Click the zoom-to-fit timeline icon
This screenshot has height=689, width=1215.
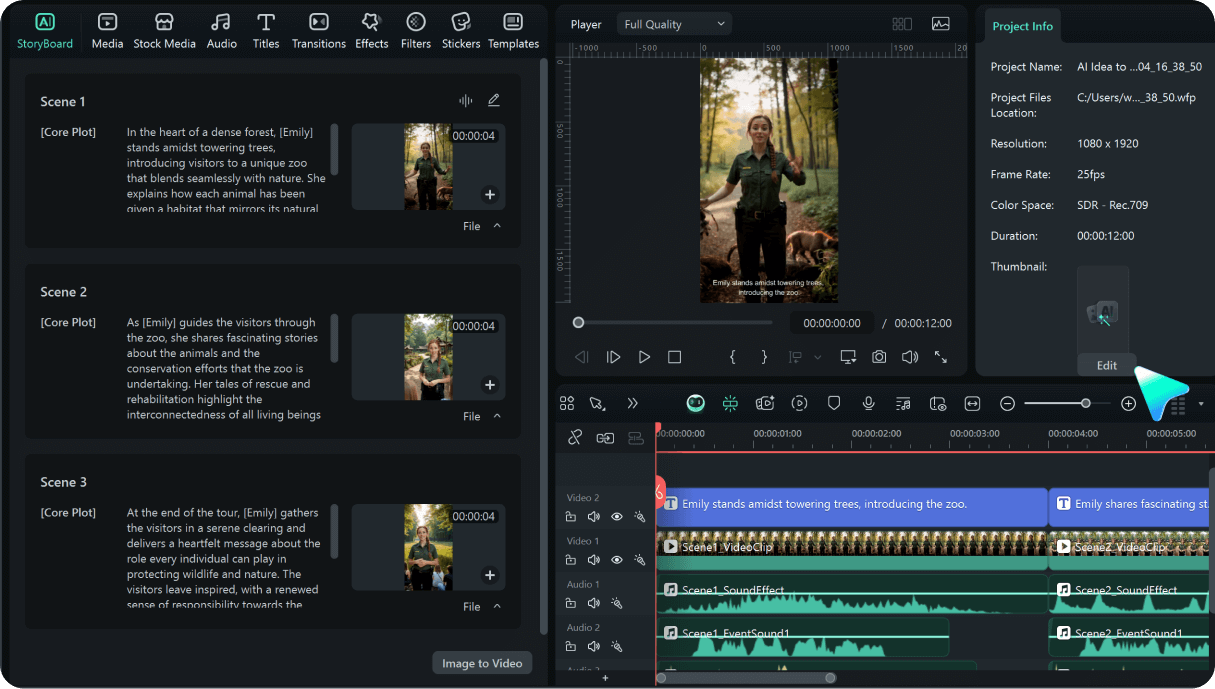[x=972, y=403]
